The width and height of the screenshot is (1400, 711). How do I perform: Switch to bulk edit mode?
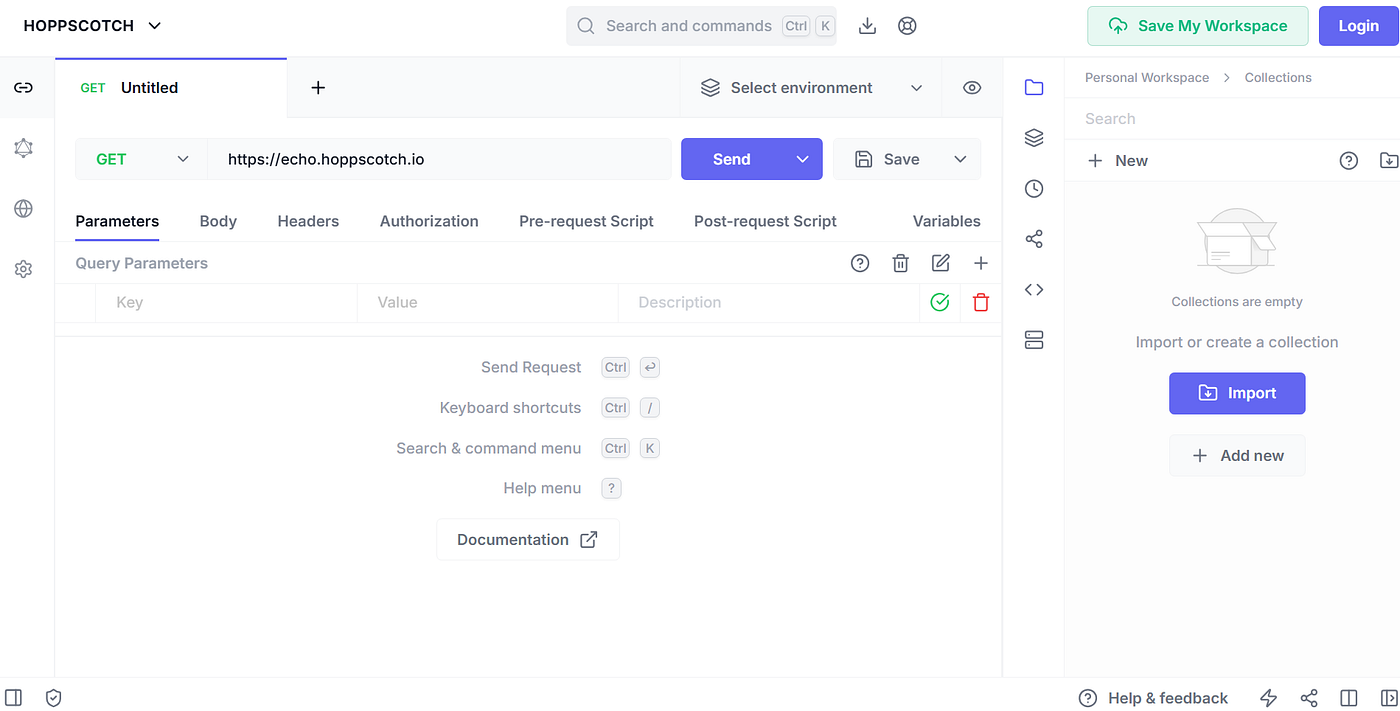click(x=941, y=263)
